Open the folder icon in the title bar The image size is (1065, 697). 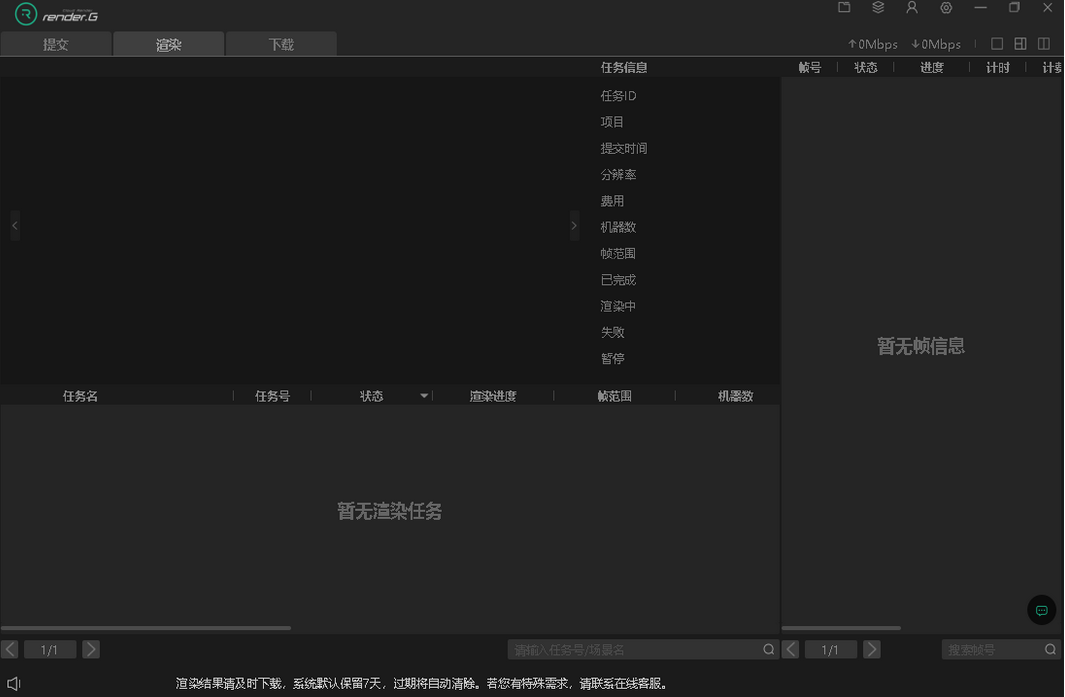tap(843, 8)
